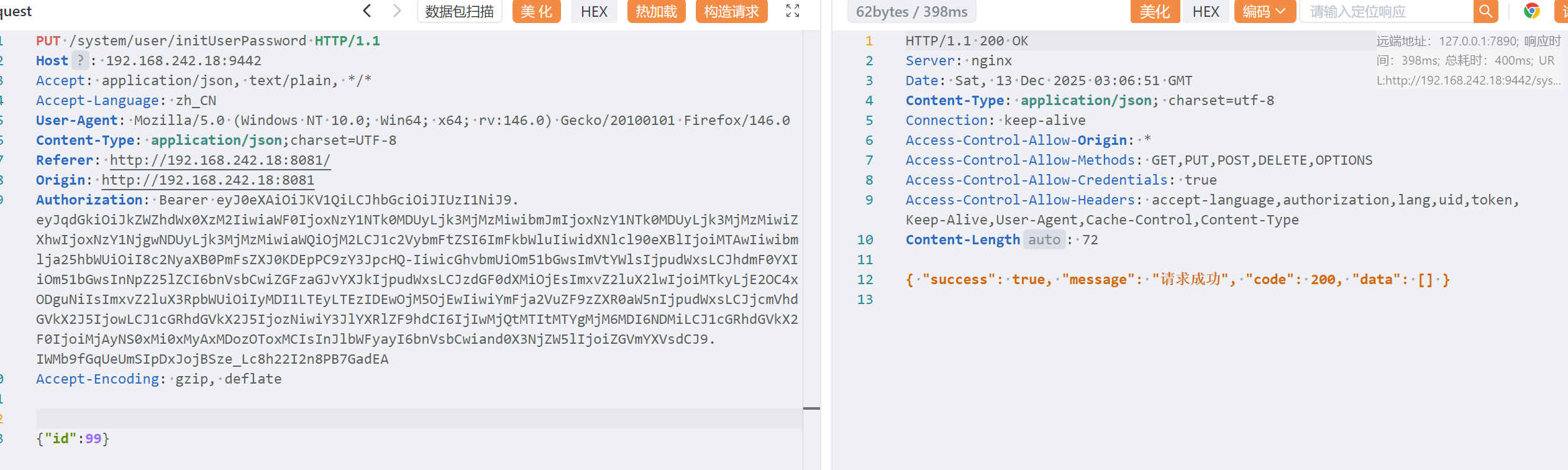Click the Referer URL link in request

[x=220, y=160]
